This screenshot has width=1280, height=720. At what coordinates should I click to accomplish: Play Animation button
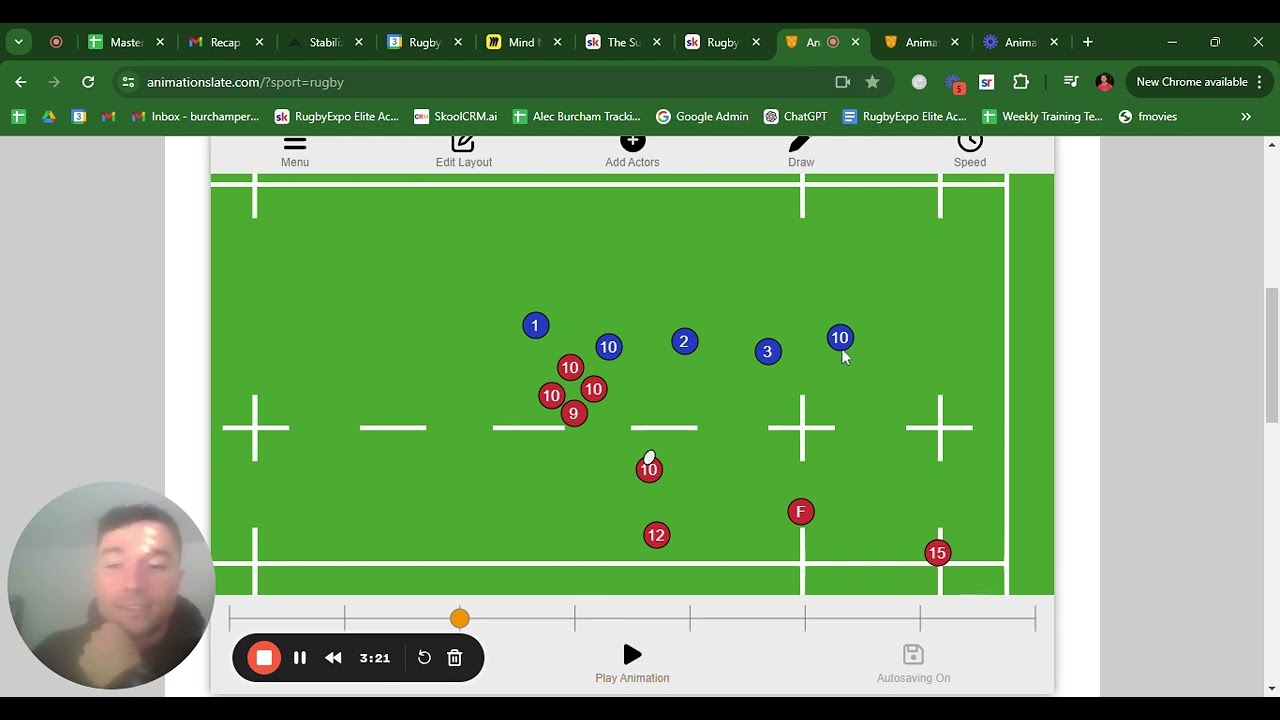[632, 663]
